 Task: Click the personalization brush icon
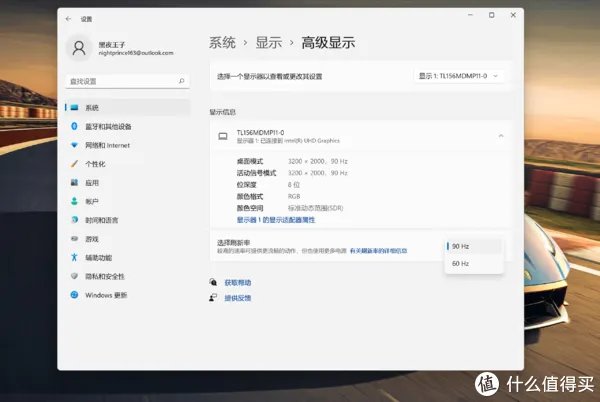(75, 164)
